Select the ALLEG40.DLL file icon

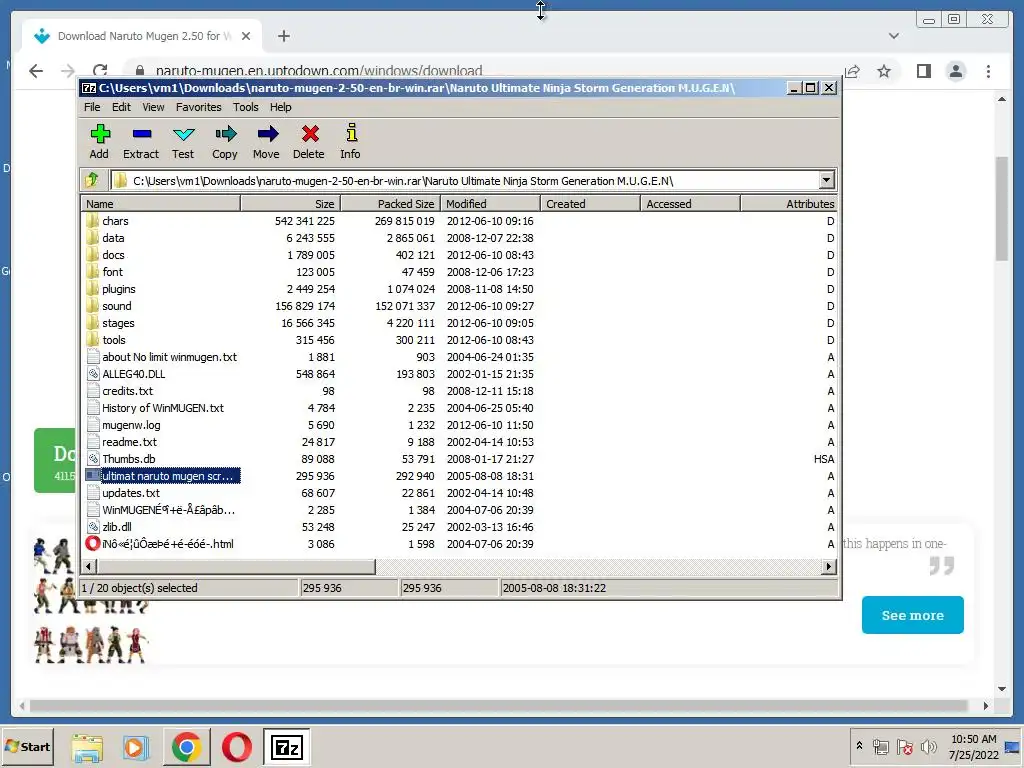[x=93, y=374]
